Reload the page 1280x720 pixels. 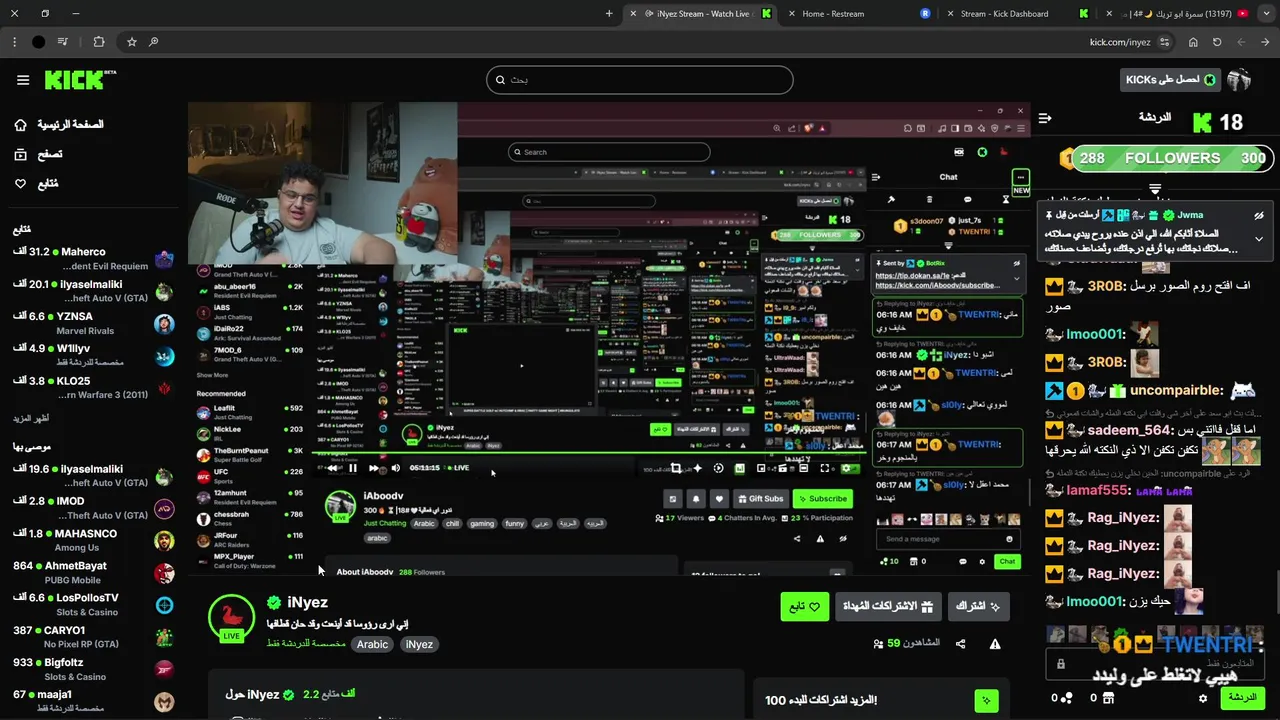click(1217, 42)
